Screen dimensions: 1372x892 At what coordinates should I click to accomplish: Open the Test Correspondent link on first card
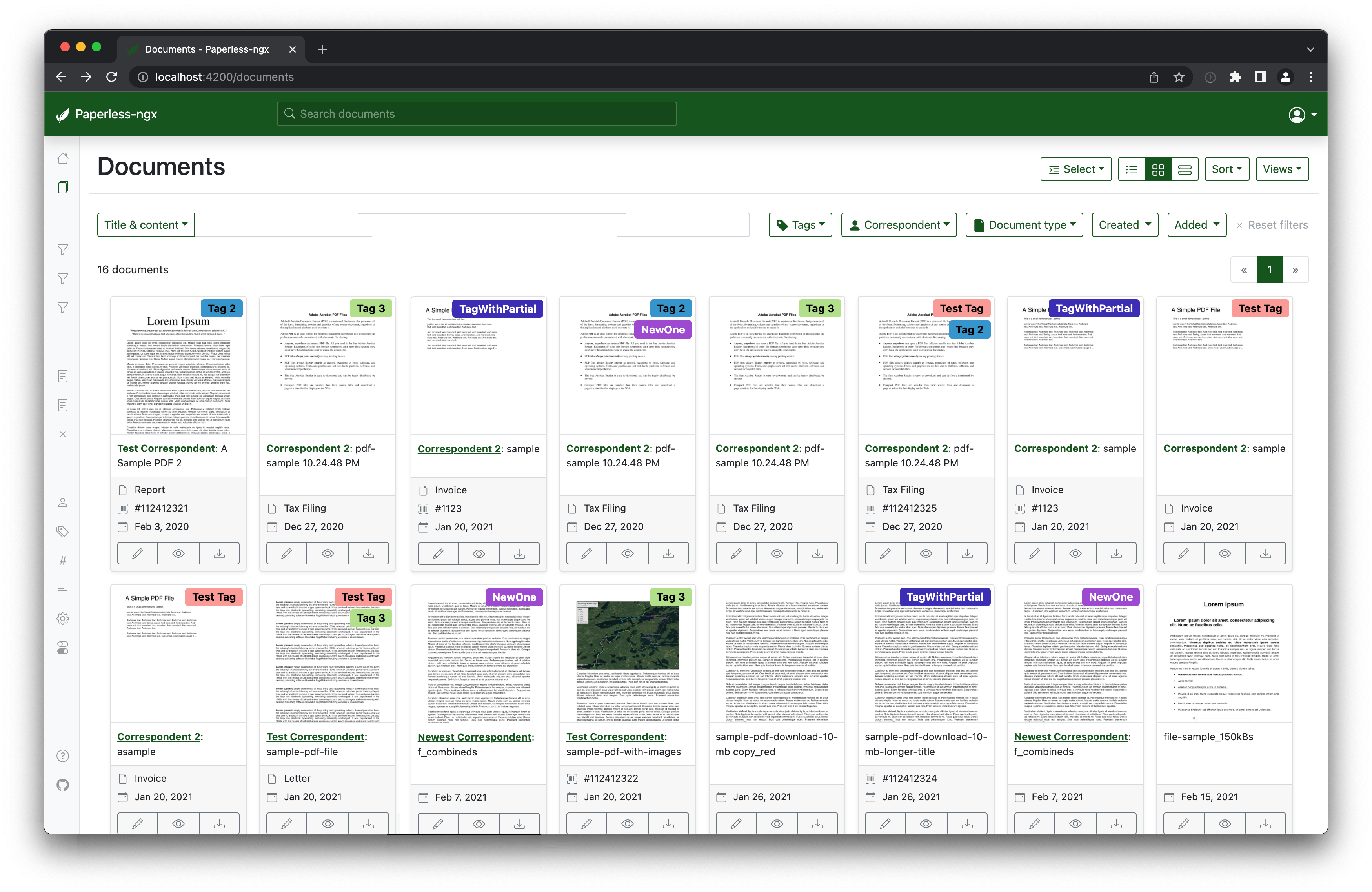tap(167, 448)
